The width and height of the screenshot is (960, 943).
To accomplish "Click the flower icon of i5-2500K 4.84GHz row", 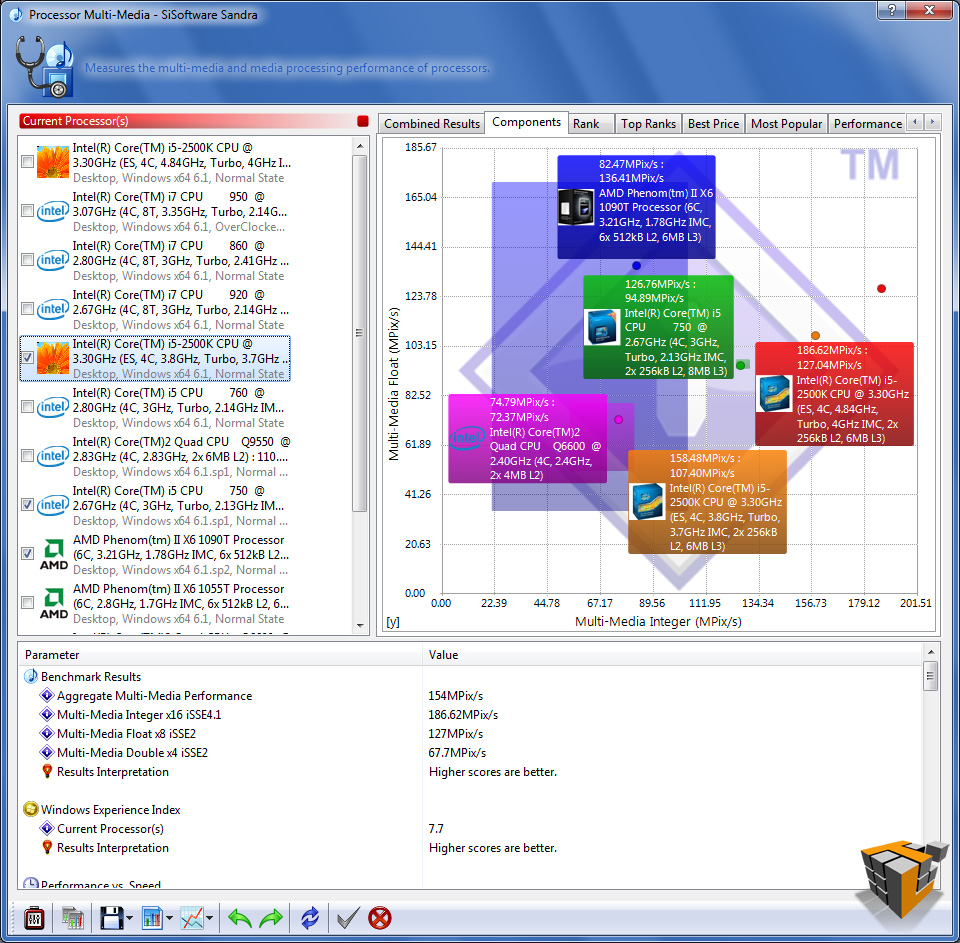I will click(53, 162).
